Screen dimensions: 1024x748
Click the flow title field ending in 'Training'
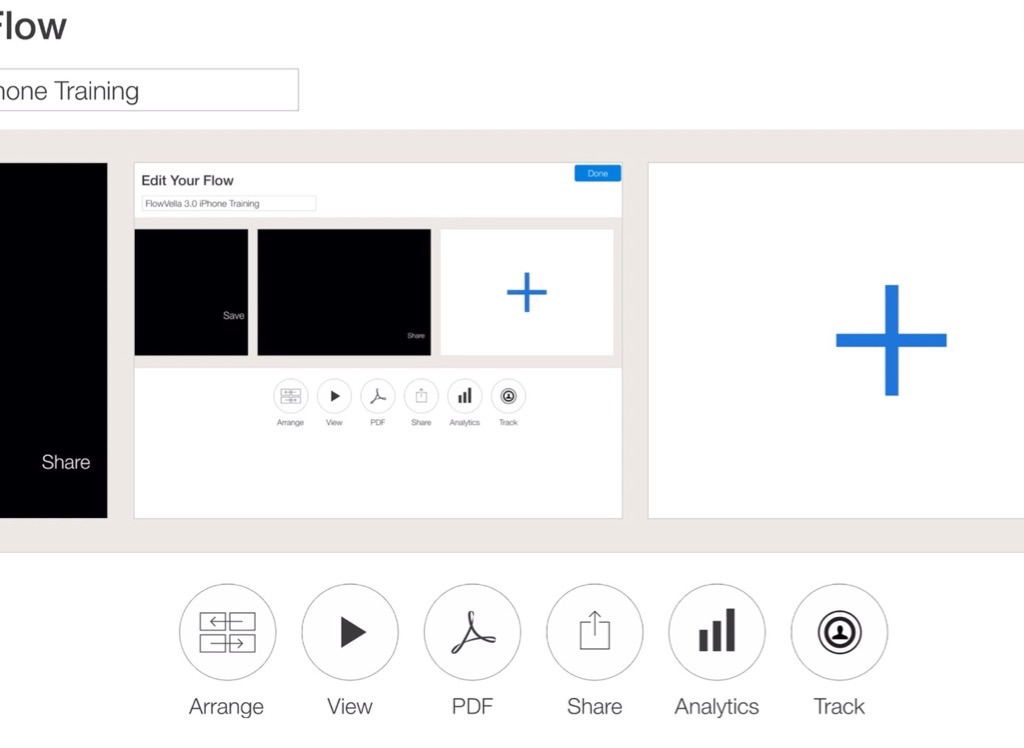(x=148, y=91)
